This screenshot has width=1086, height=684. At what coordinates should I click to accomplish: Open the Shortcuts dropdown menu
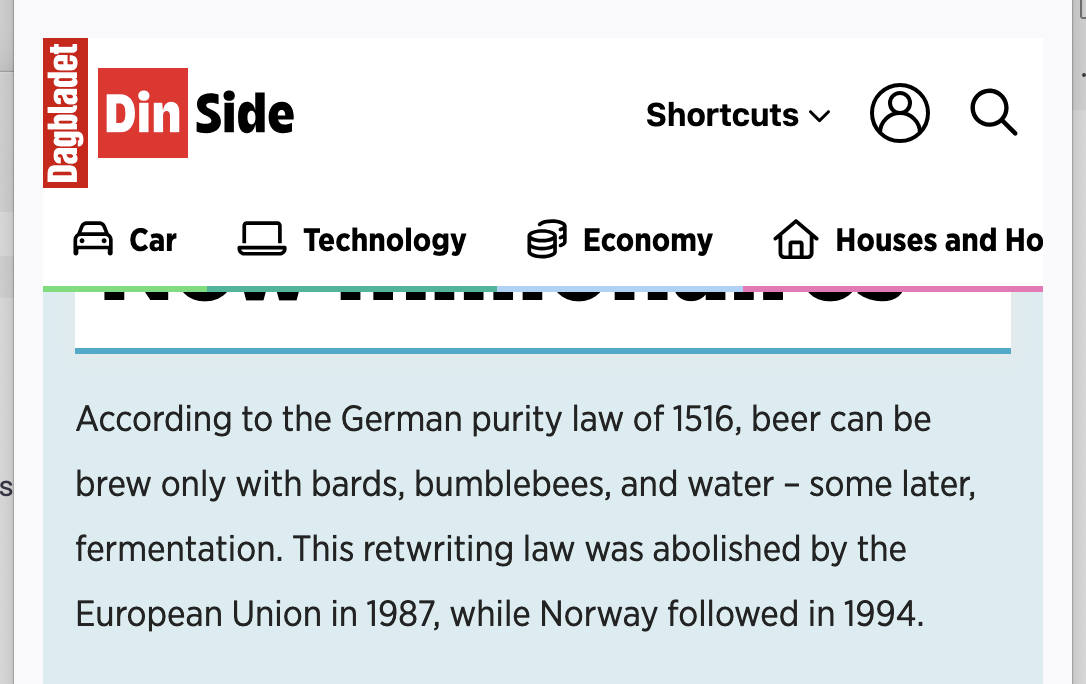[722, 115]
